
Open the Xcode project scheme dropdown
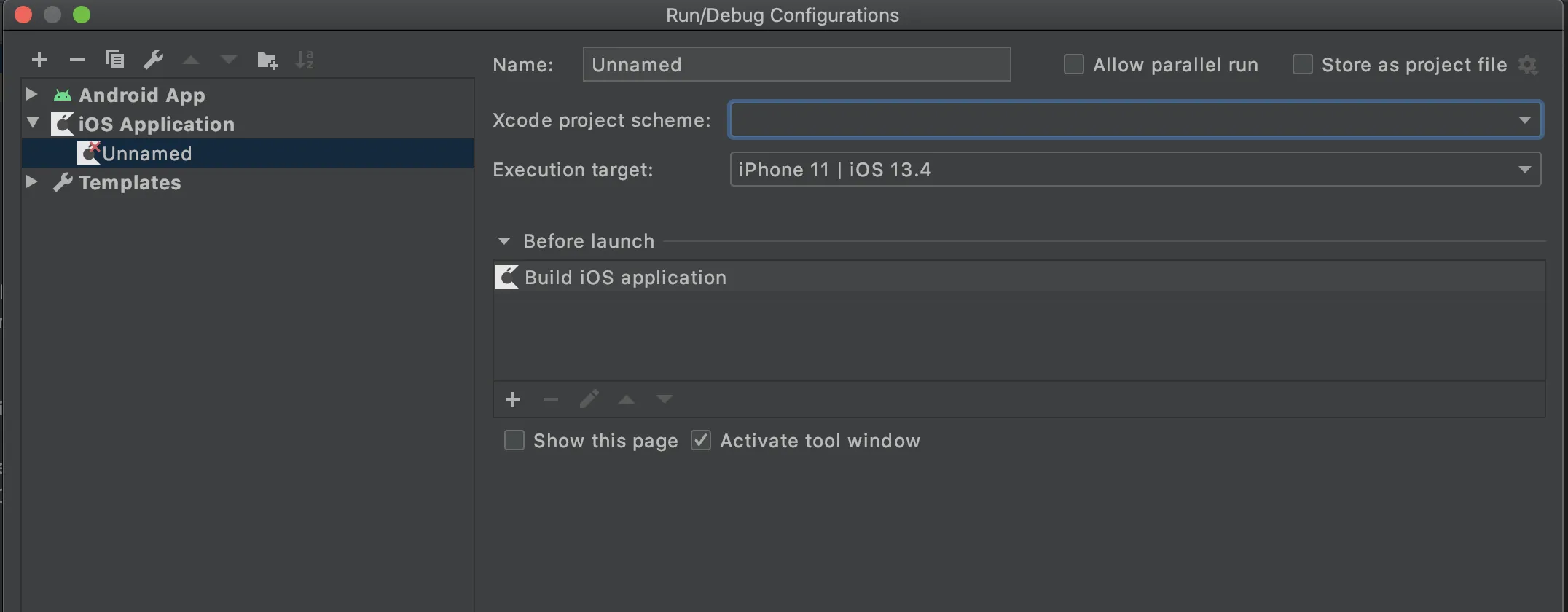pos(1524,120)
